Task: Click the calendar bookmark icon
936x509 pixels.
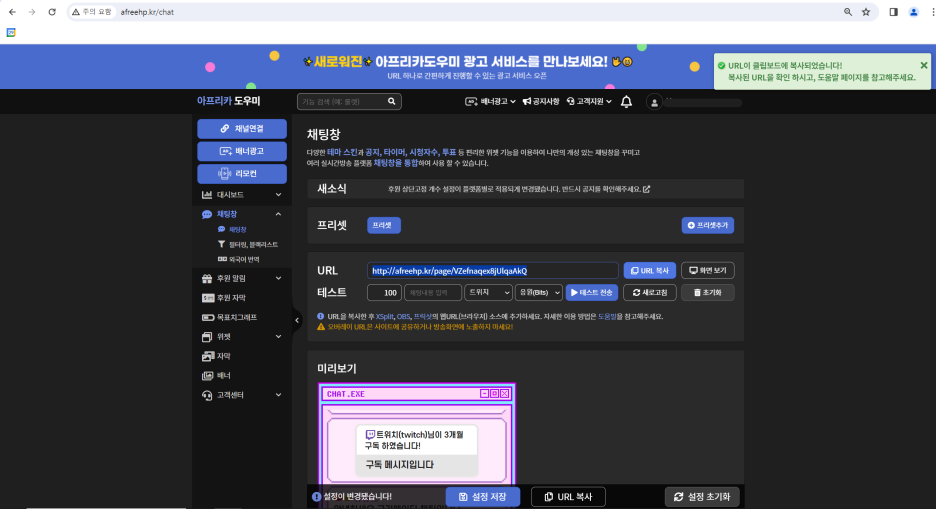Action: click(11, 32)
